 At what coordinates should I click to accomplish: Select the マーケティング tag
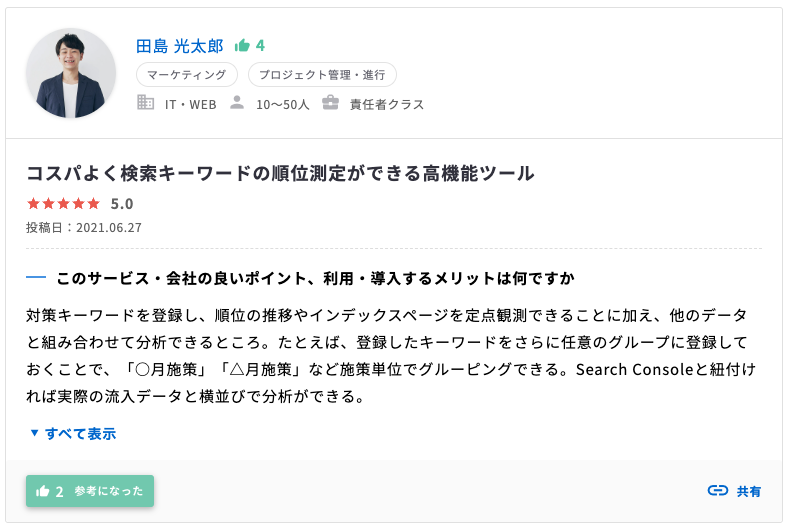click(x=186, y=75)
